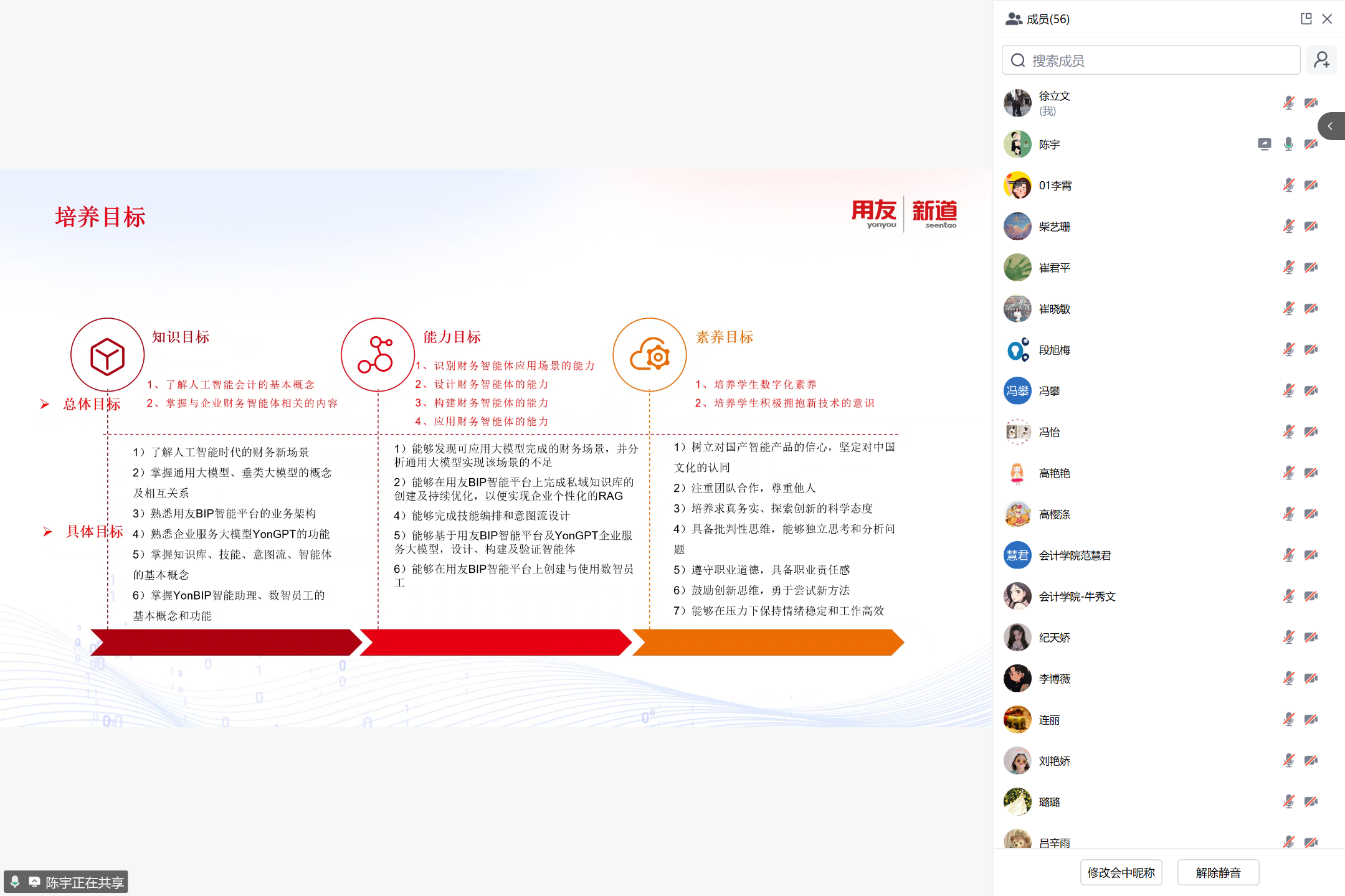Click 陈宇's screen sharing icon
This screenshot has height=896, width=1345.
click(1264, 144)
